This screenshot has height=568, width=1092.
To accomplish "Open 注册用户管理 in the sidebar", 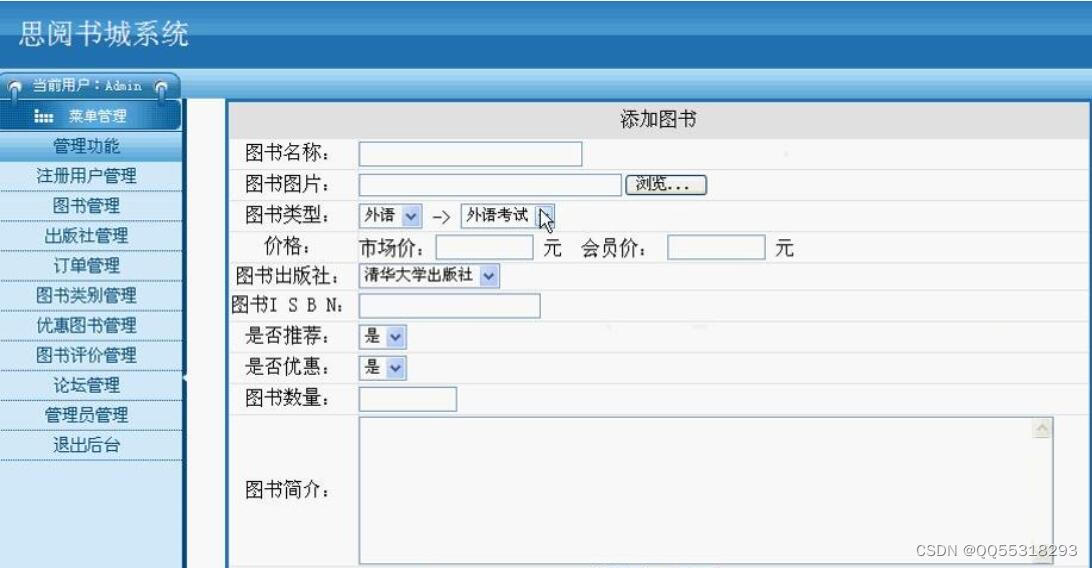I will click(x=86, y=176).
